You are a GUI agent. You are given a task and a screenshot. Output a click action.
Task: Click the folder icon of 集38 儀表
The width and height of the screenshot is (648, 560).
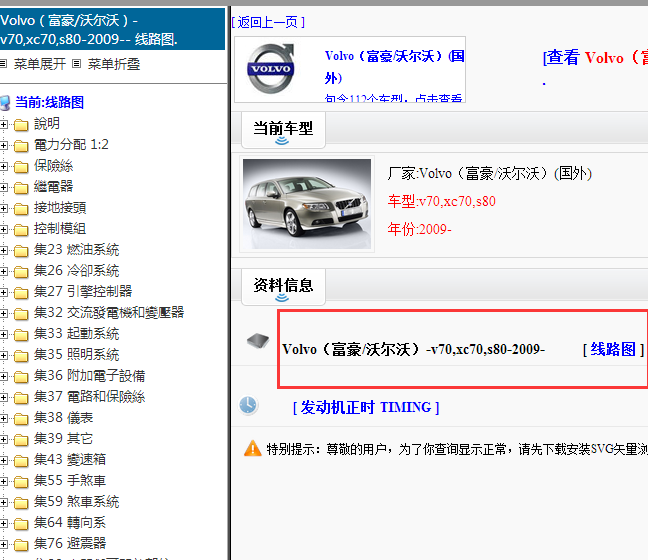21,419
